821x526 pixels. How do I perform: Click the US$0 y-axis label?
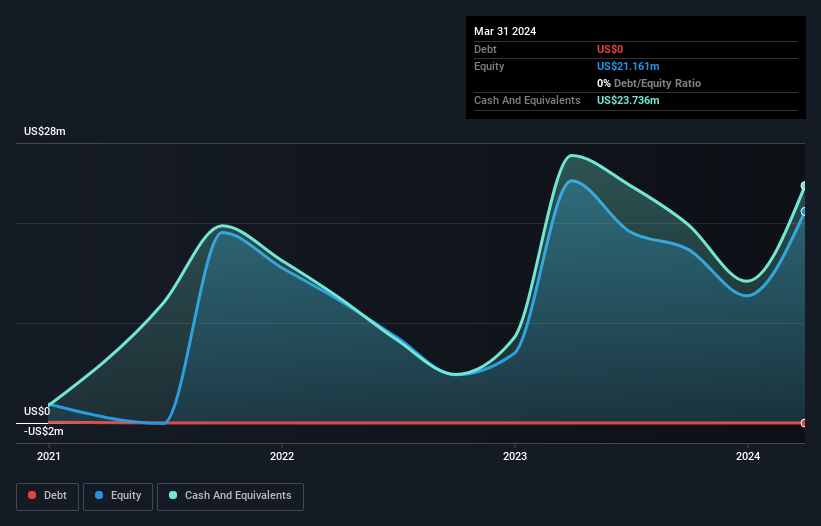tap(37, 411)
